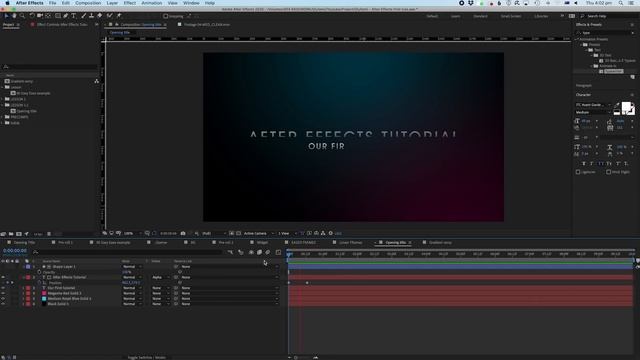The image size is (640, 360).
Task: Enable the Ligatures checkbox
Action: click(578, 172)
